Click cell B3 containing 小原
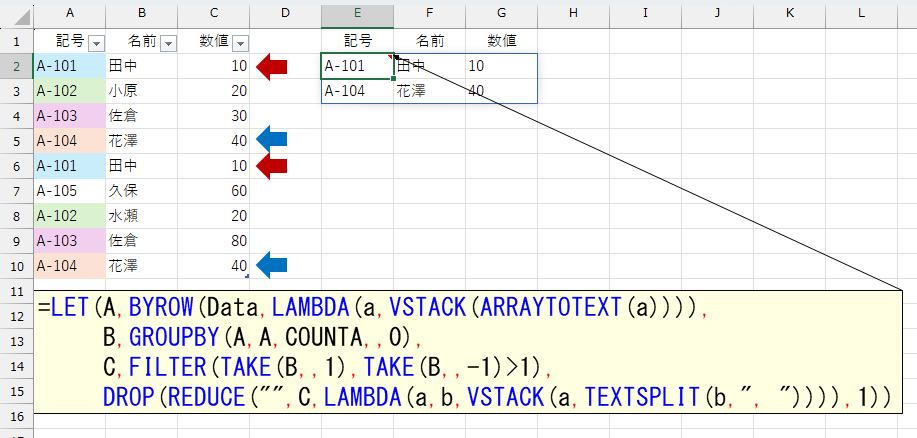 coord(142,91)
